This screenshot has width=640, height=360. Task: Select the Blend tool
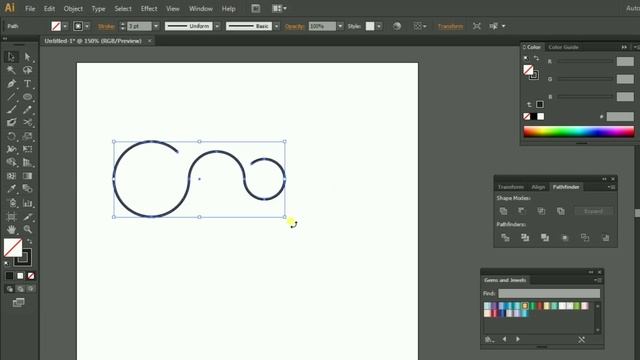pos(27,189)
